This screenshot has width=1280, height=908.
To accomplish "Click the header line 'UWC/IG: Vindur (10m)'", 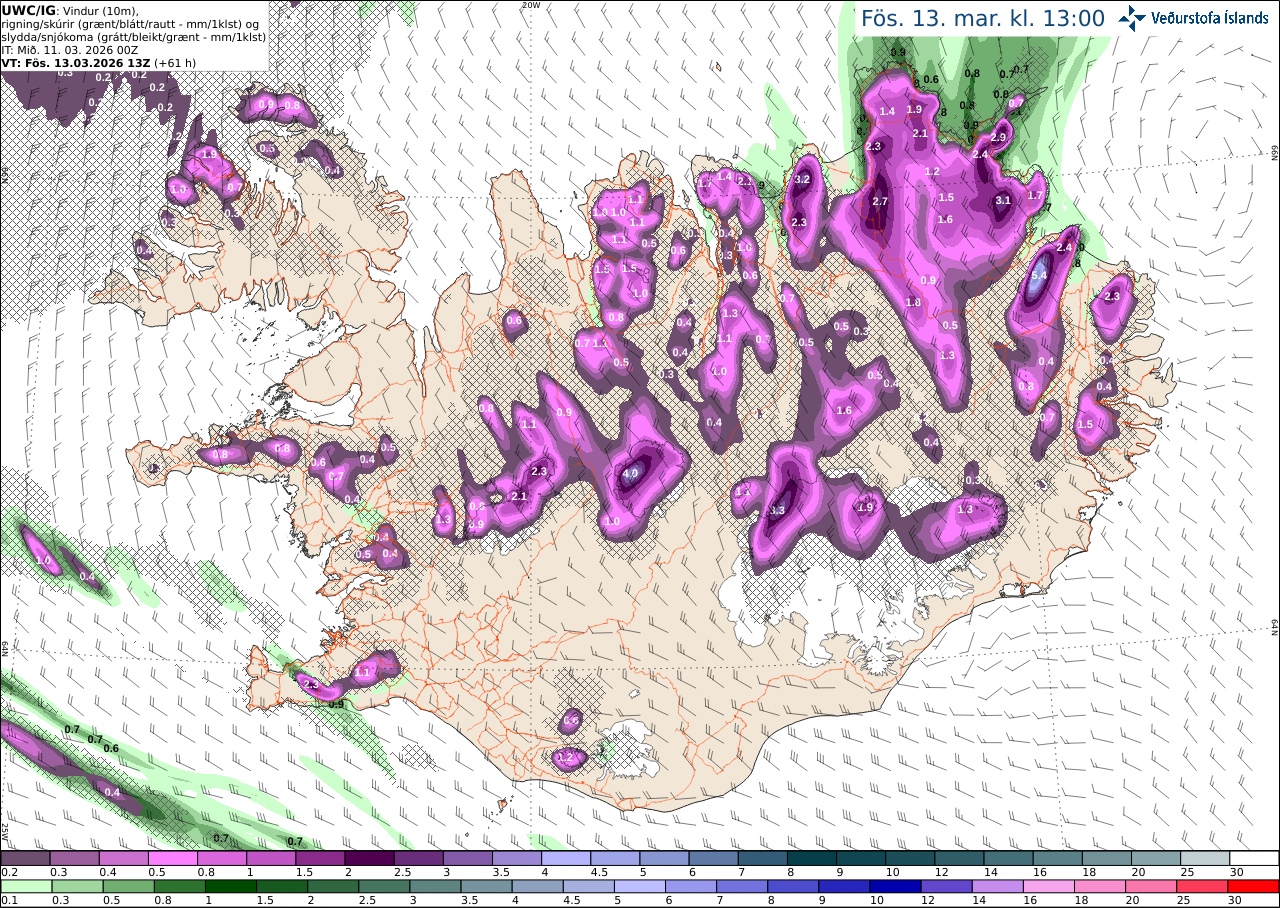I will [x=70, y=10].
